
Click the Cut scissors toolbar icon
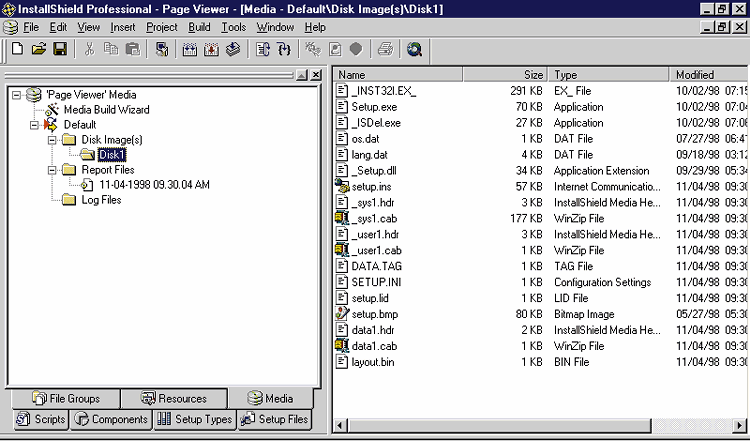pos(89,49)
